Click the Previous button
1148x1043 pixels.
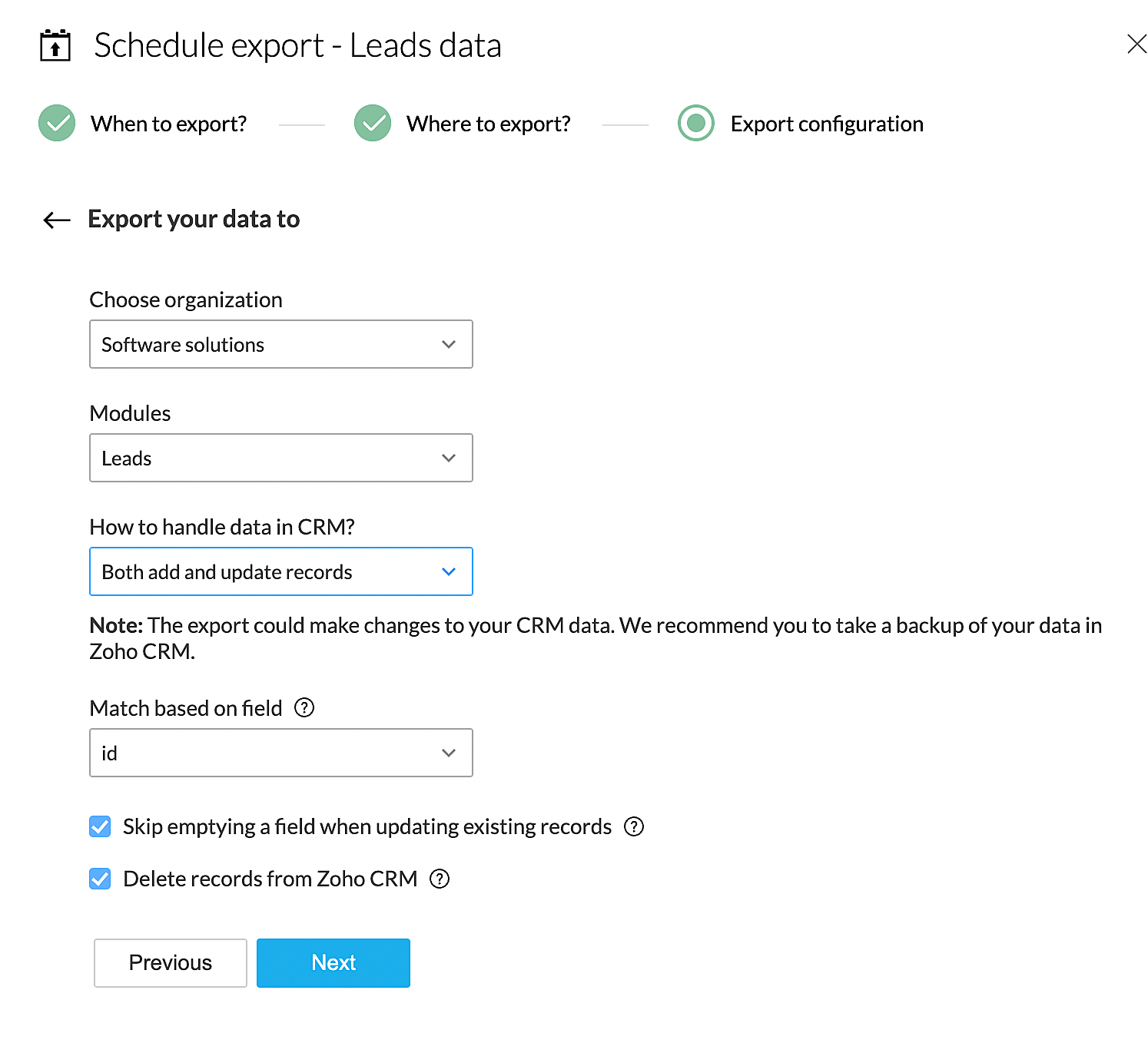pos(171,962)
